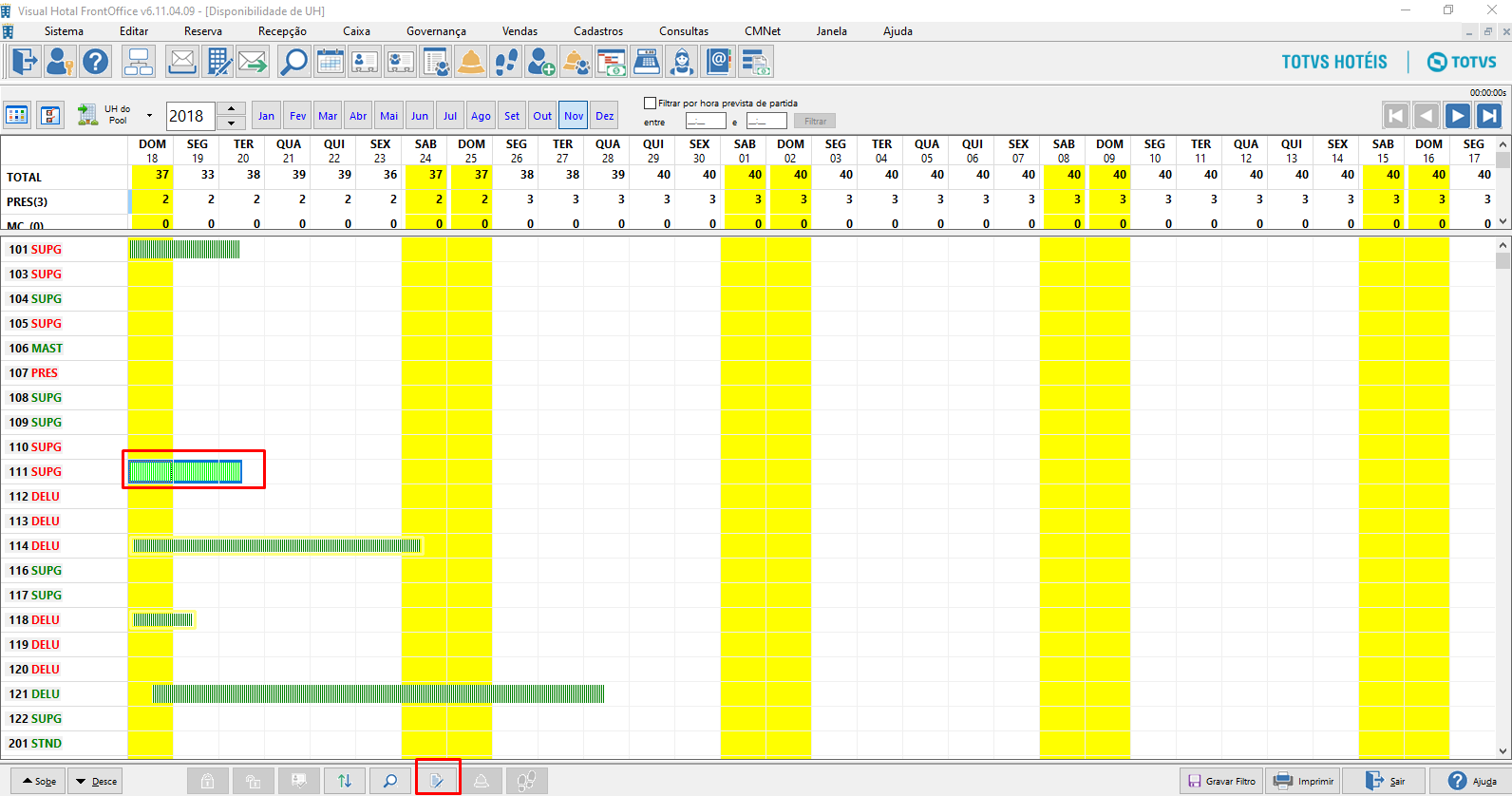1512x796 pixels.
Task: Open the Consultas menu
Action: [684, 31]
